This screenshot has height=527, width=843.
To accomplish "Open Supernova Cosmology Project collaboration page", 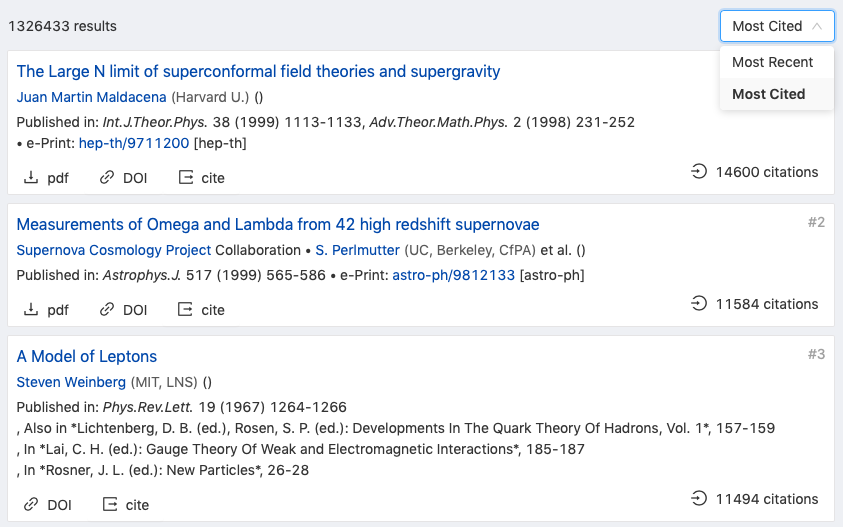I will (114, 250).
